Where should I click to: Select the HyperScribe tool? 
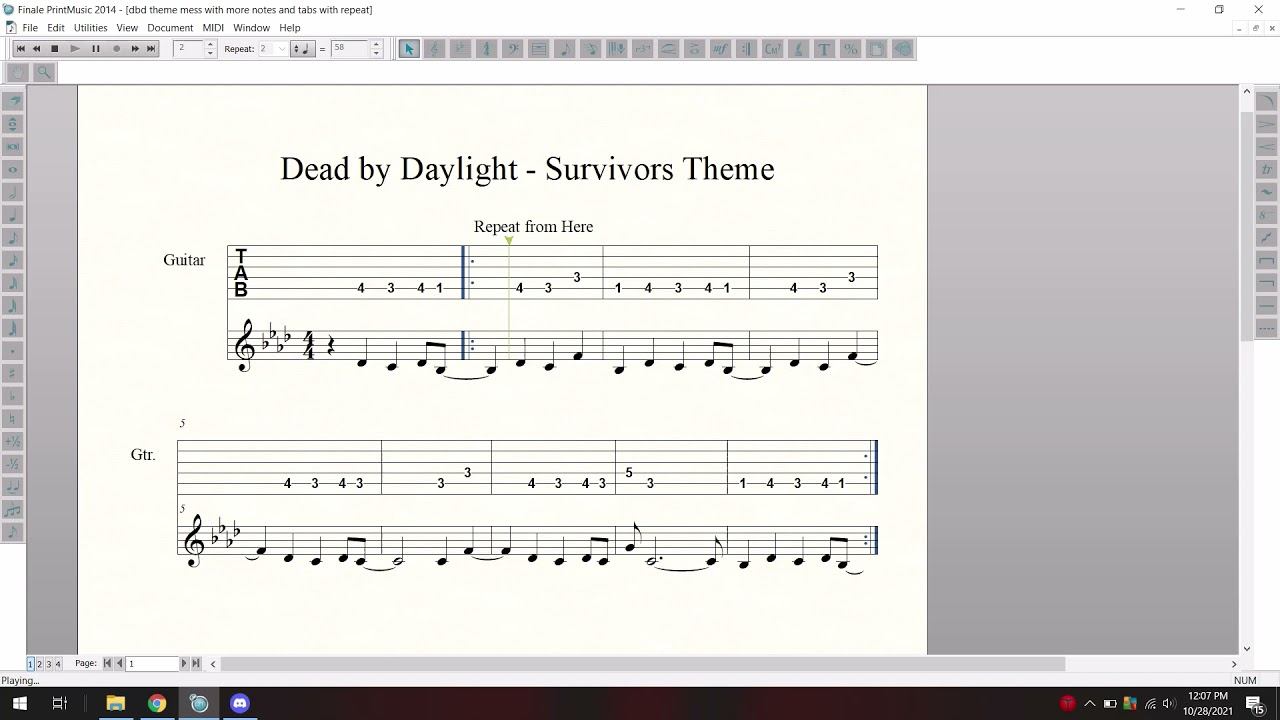pyautogui.click(x=617, y=49)
